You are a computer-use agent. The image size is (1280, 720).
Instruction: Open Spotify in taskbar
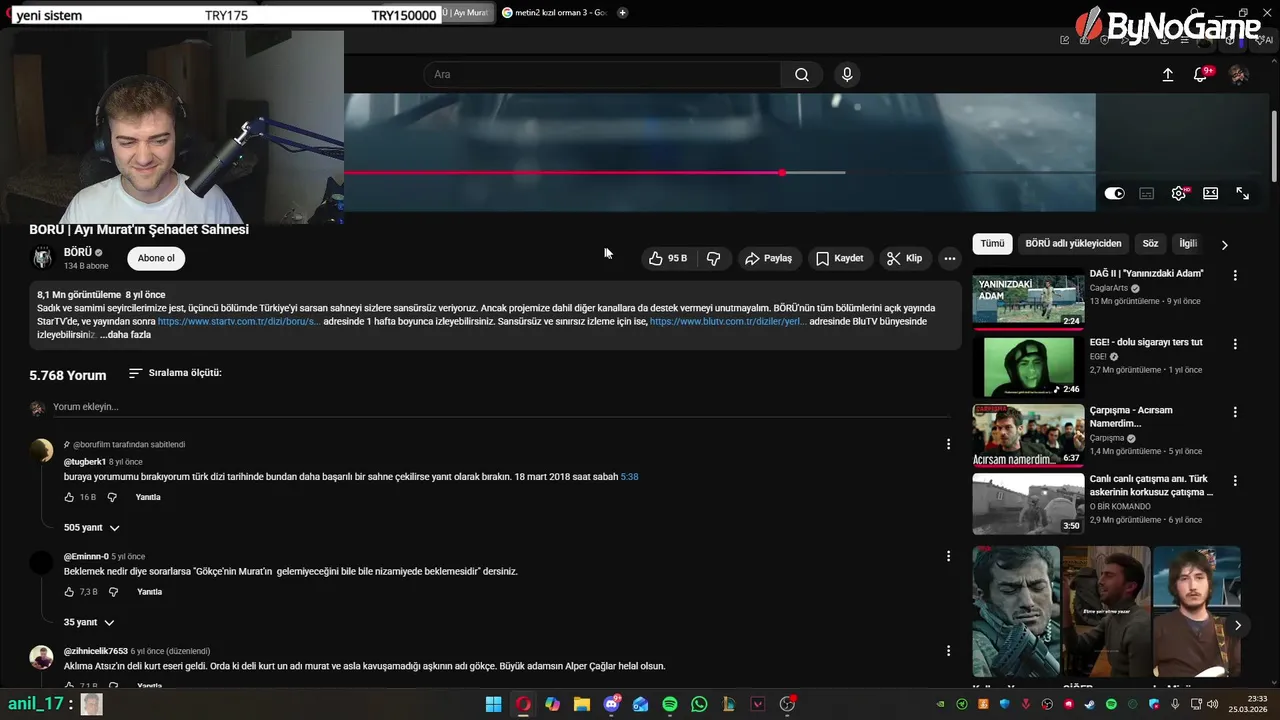(670, 705)
